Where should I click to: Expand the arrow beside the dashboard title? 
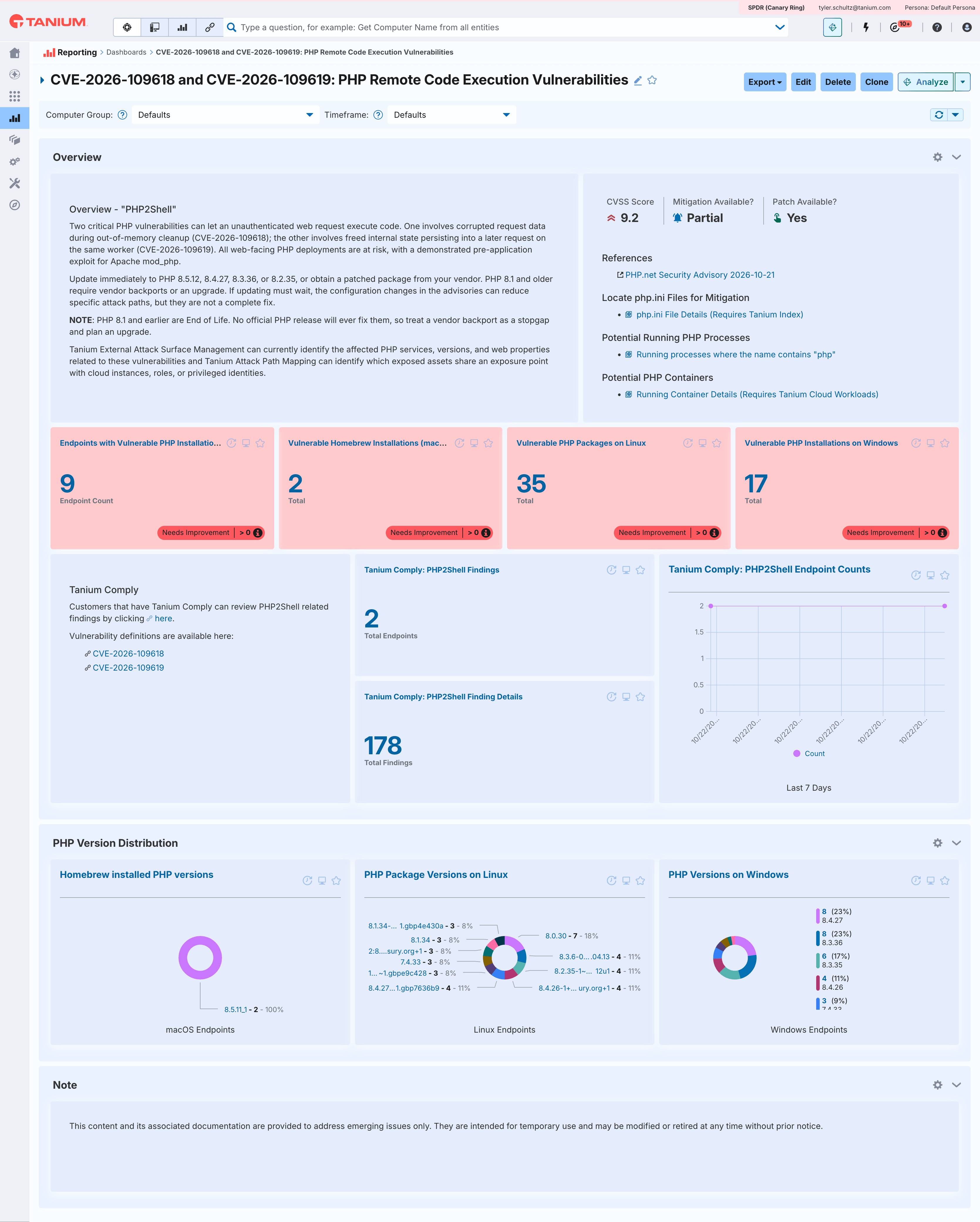click(x=42, y=80)
